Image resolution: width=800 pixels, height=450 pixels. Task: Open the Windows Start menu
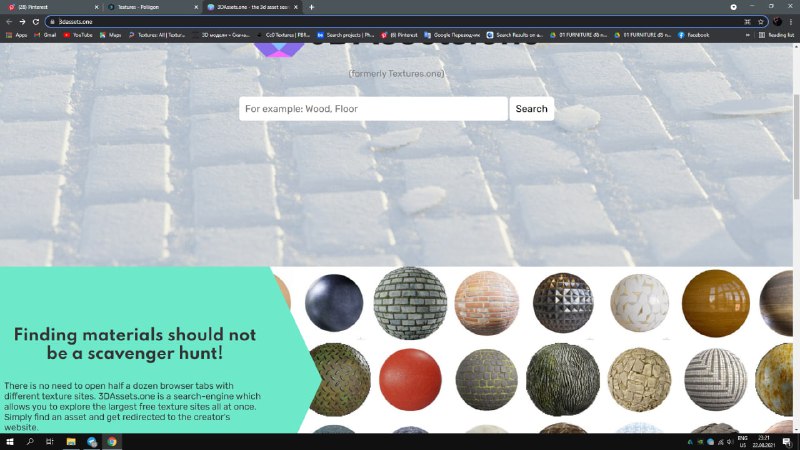10,442
